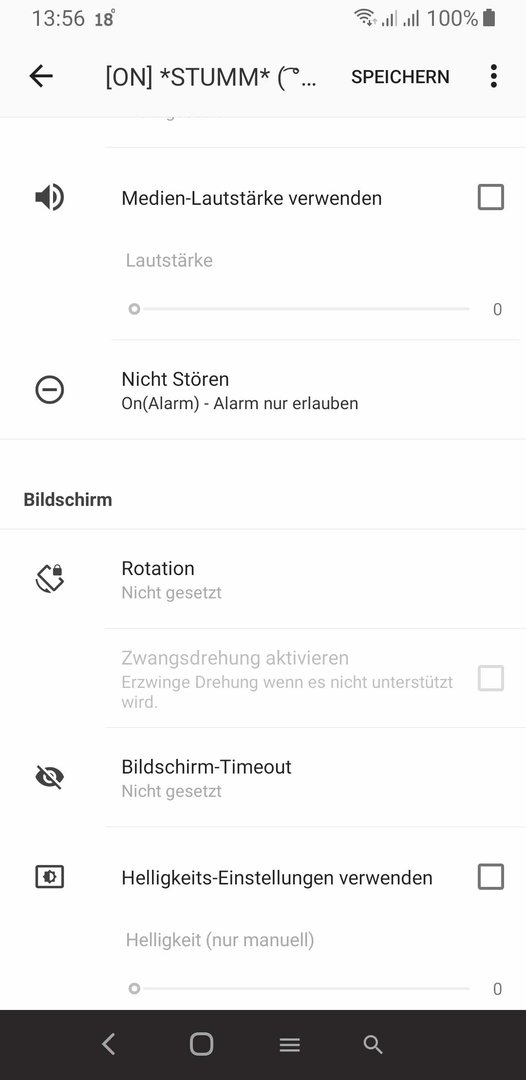Tap the back arrow in the header

point(41,76)
